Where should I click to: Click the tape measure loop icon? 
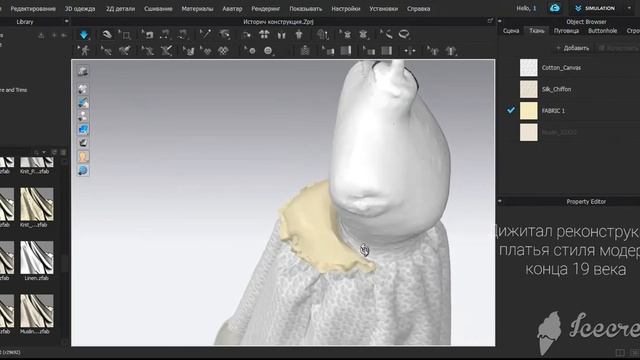click(x=404, y=35)
